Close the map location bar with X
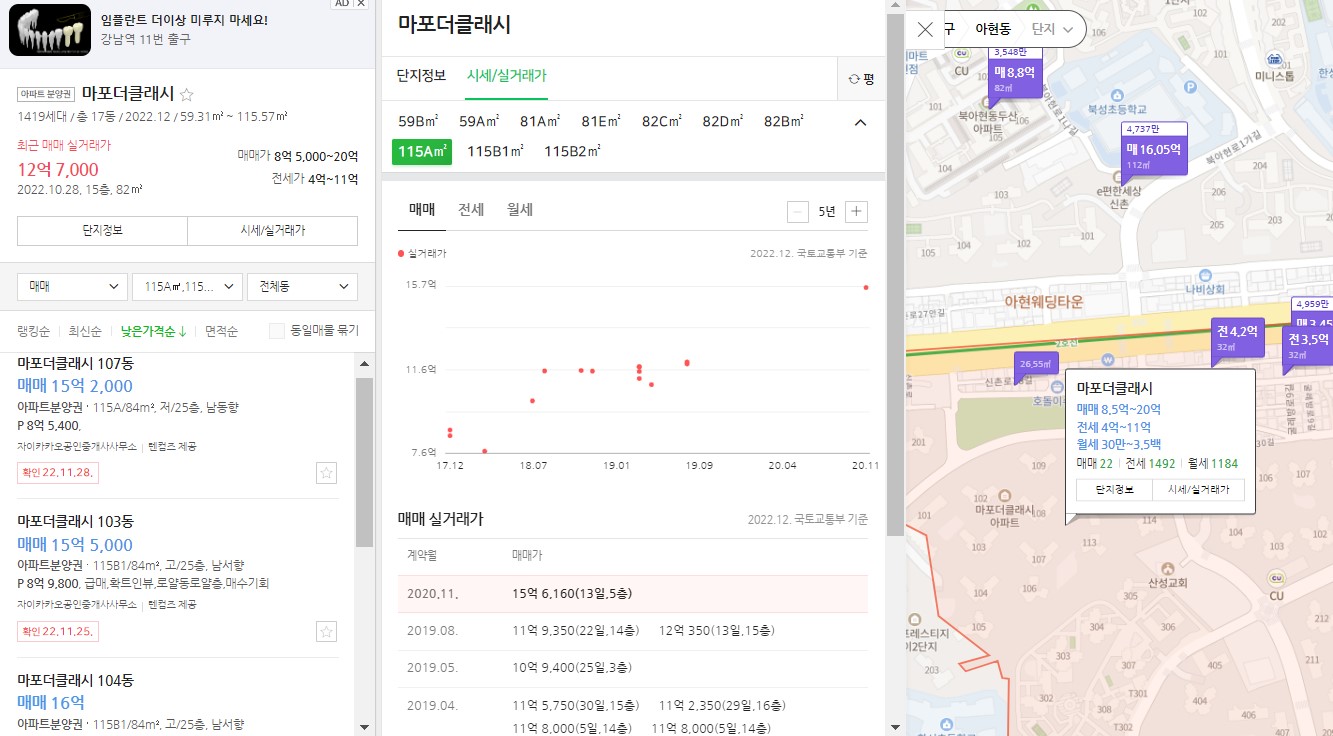 [x=925, y=30]
